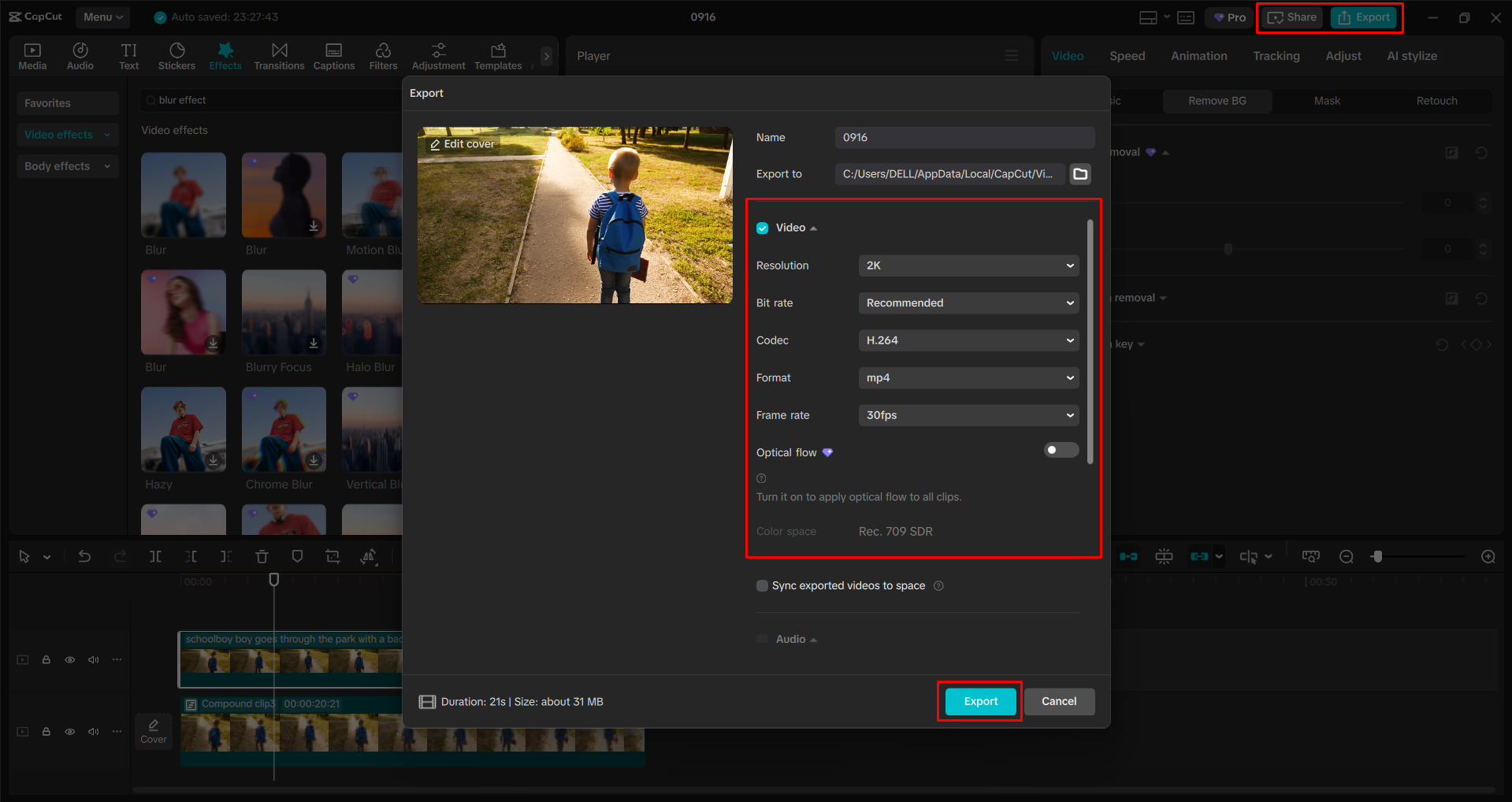Delete selected clip with the trash icon

click(262, 556)
